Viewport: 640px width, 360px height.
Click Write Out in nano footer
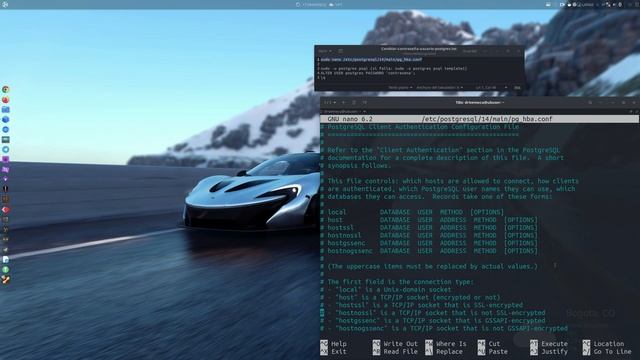[395, 344]
